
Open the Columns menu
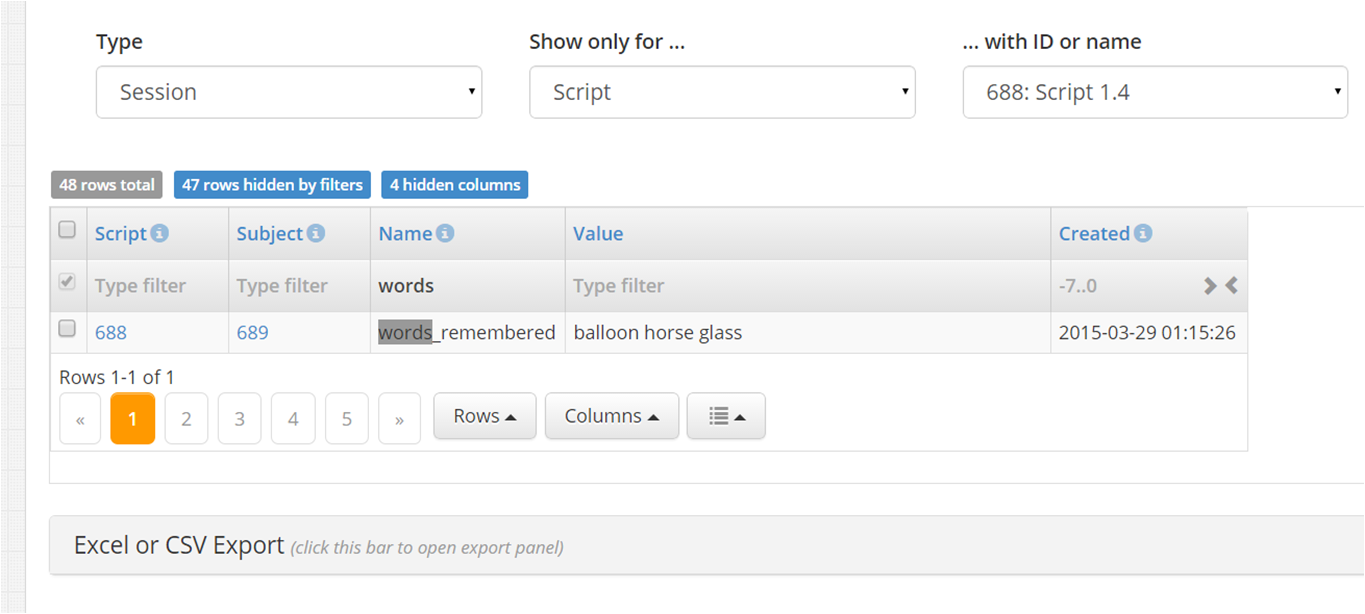(611, 415)
